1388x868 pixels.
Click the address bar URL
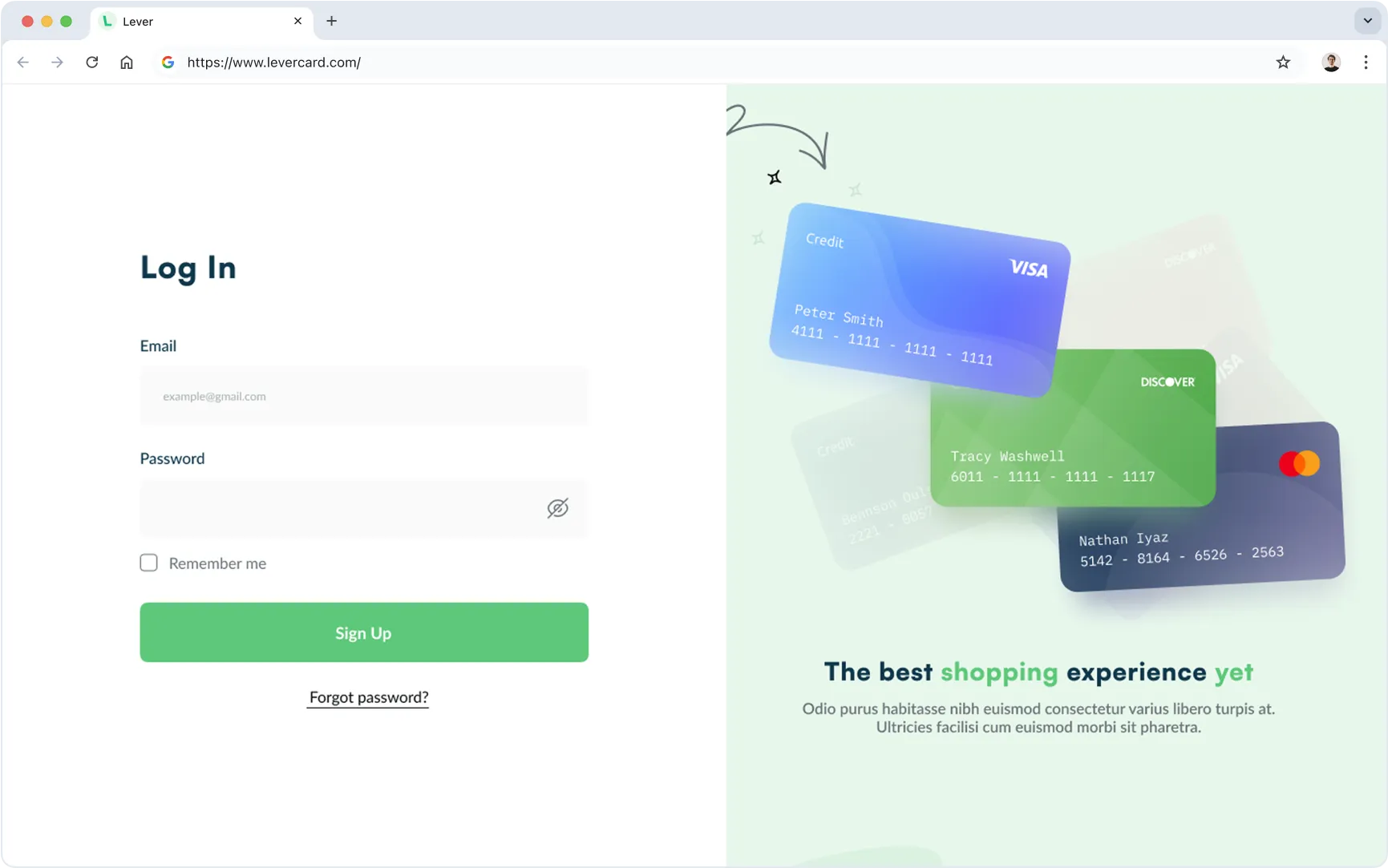(x=273, y=62)
